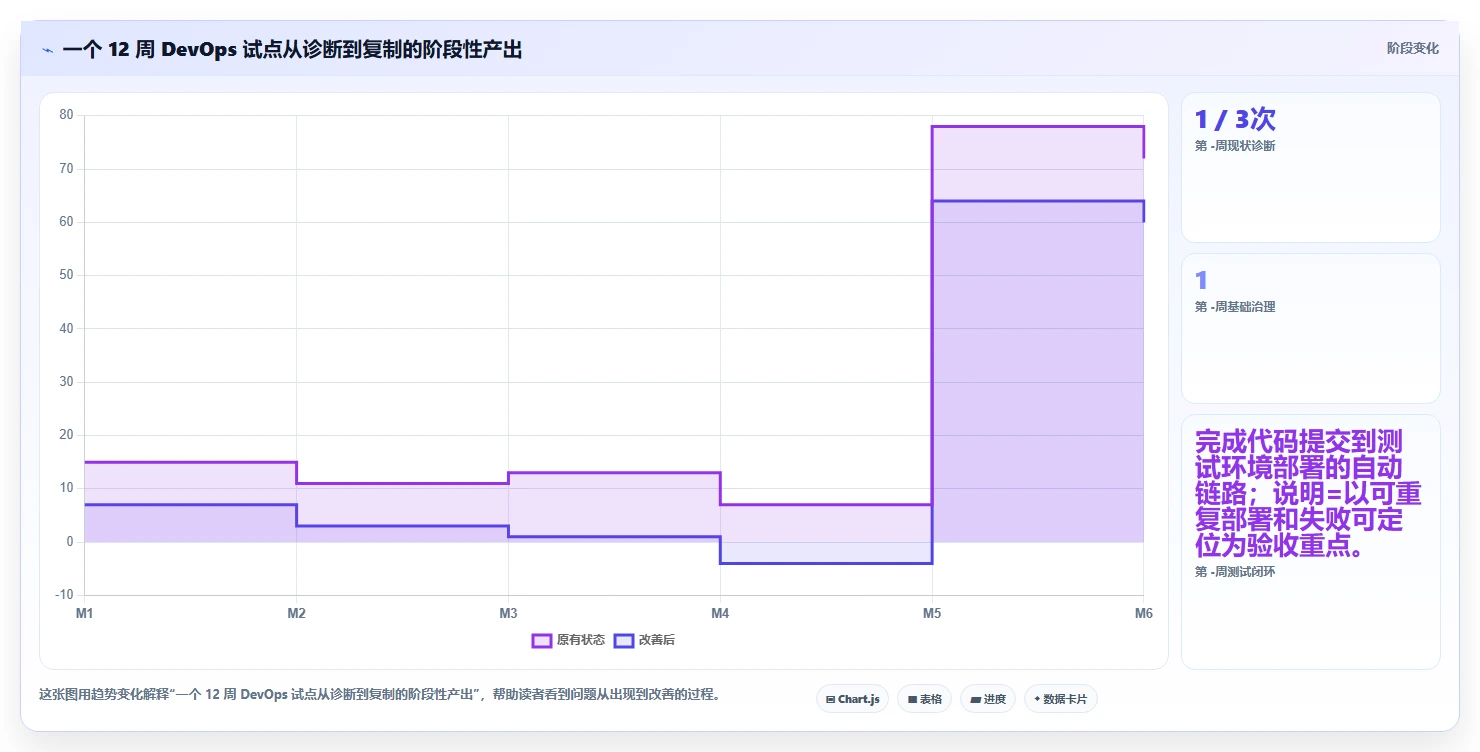Click the 50 y-axis value
Viewport: 1480px width, 752px height.
(x=66, y=275)
